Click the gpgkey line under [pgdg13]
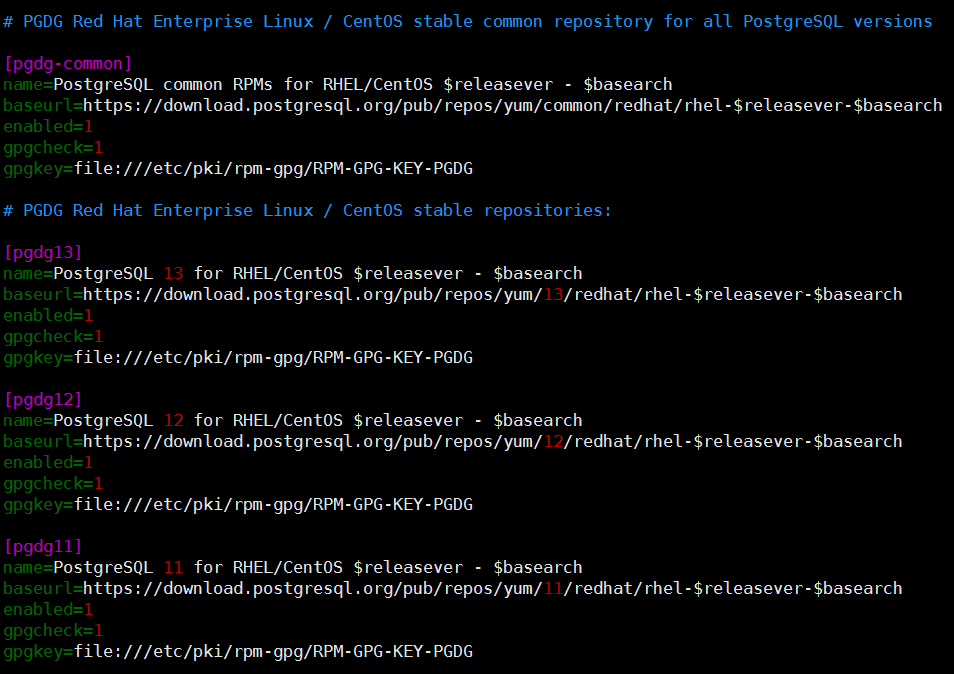Viewport: 954px width, 674px height. click(x=238, y=358)
